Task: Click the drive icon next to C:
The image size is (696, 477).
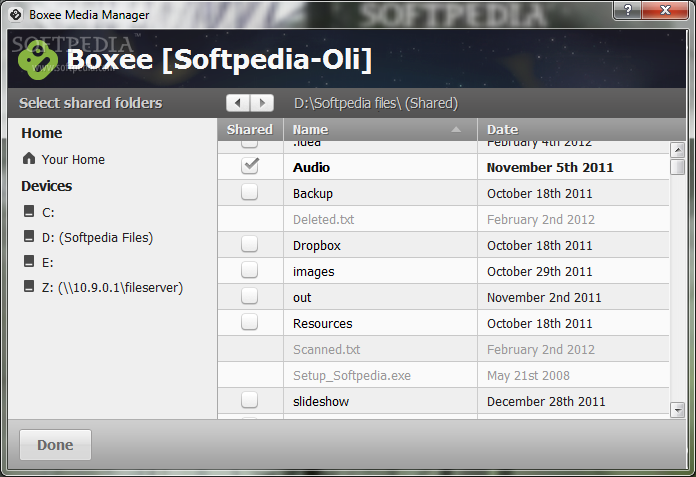Action: point(29,211)
